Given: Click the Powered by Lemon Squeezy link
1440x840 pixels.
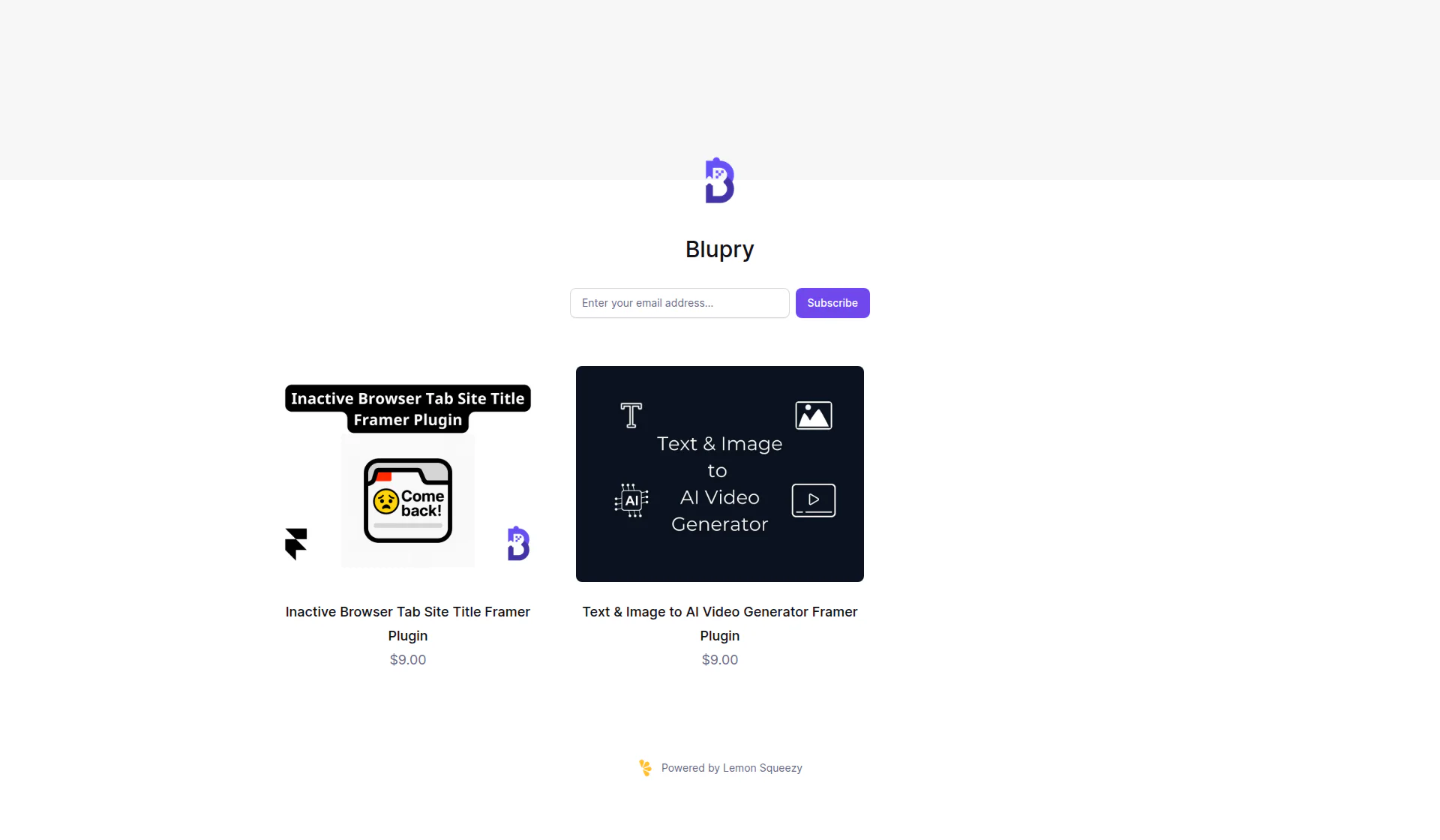Looking at the screenshot, I should [720, 768].
